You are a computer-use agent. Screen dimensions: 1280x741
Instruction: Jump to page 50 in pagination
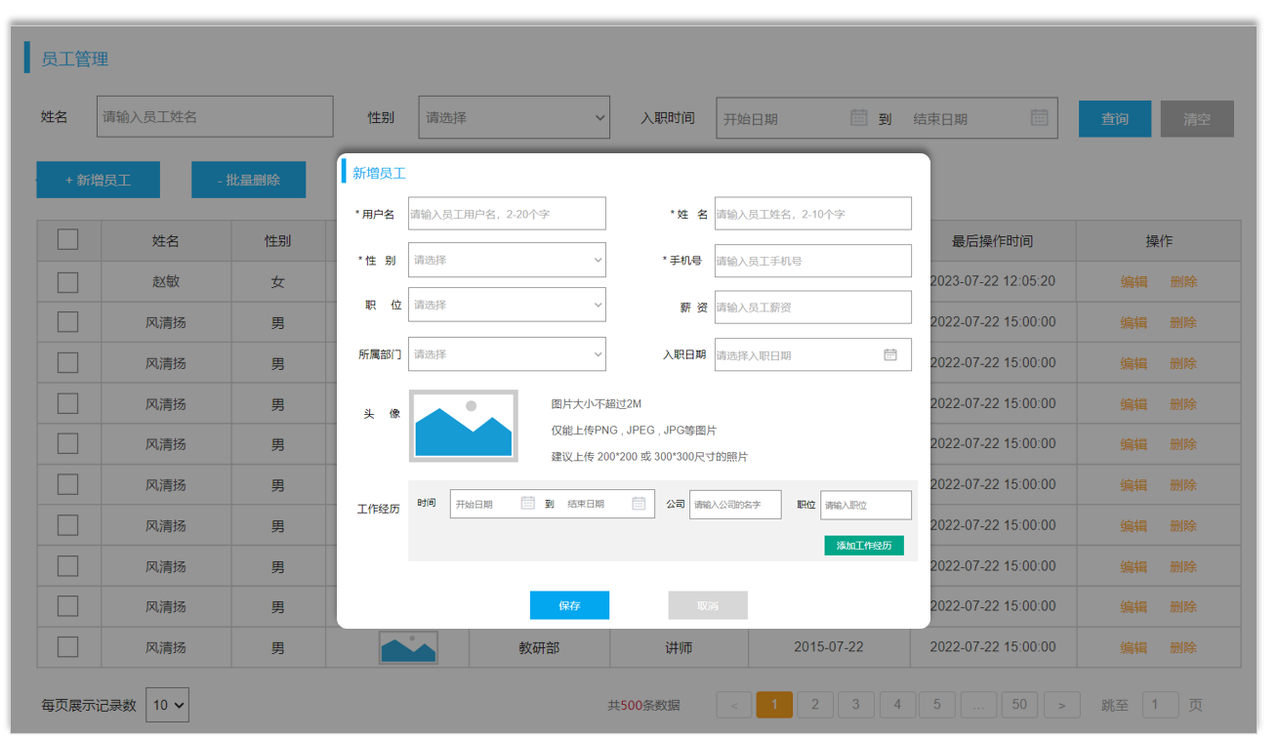point(1019,705)
